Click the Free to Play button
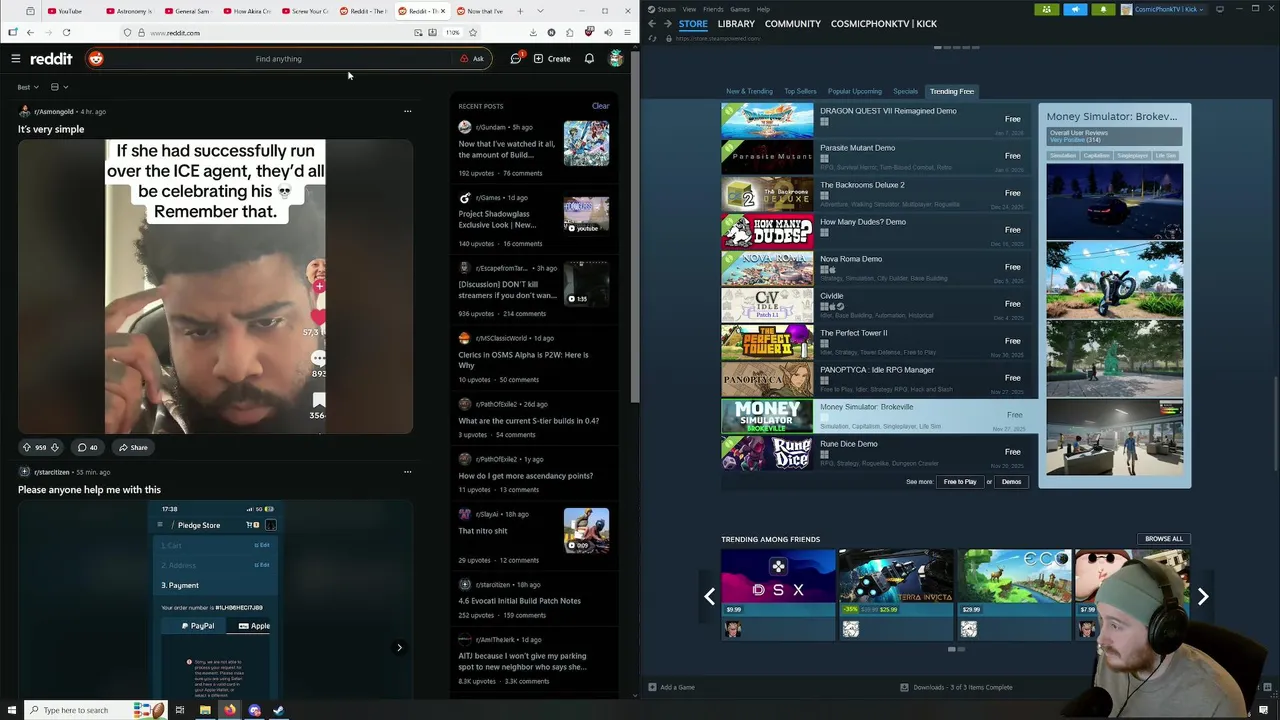 [x=960, y=482]
